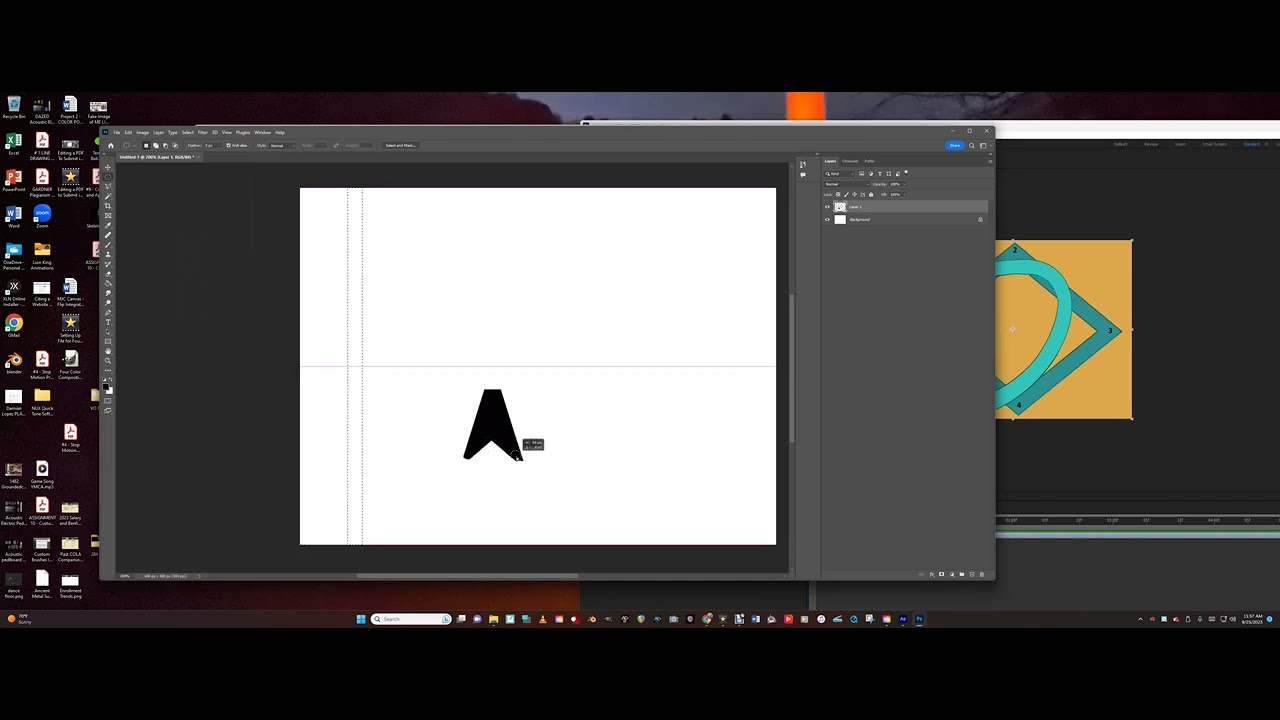Toggle the layer filtering on/off switch

(x=906, y=172)
